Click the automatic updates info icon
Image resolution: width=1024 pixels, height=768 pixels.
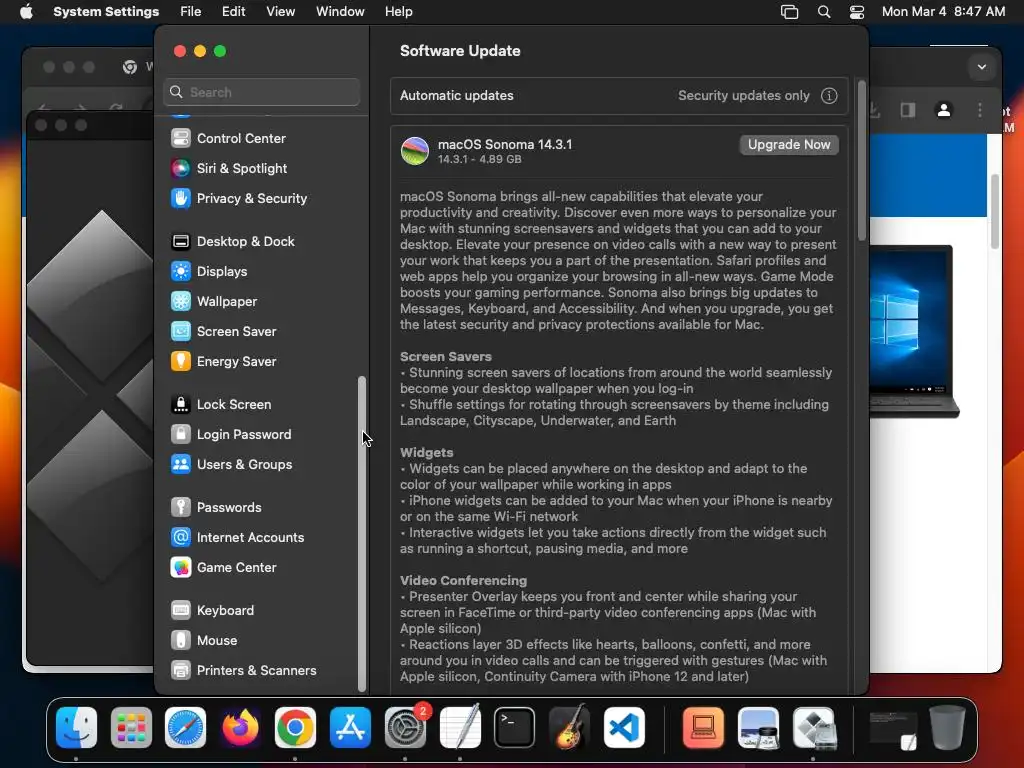pos(829,96)
